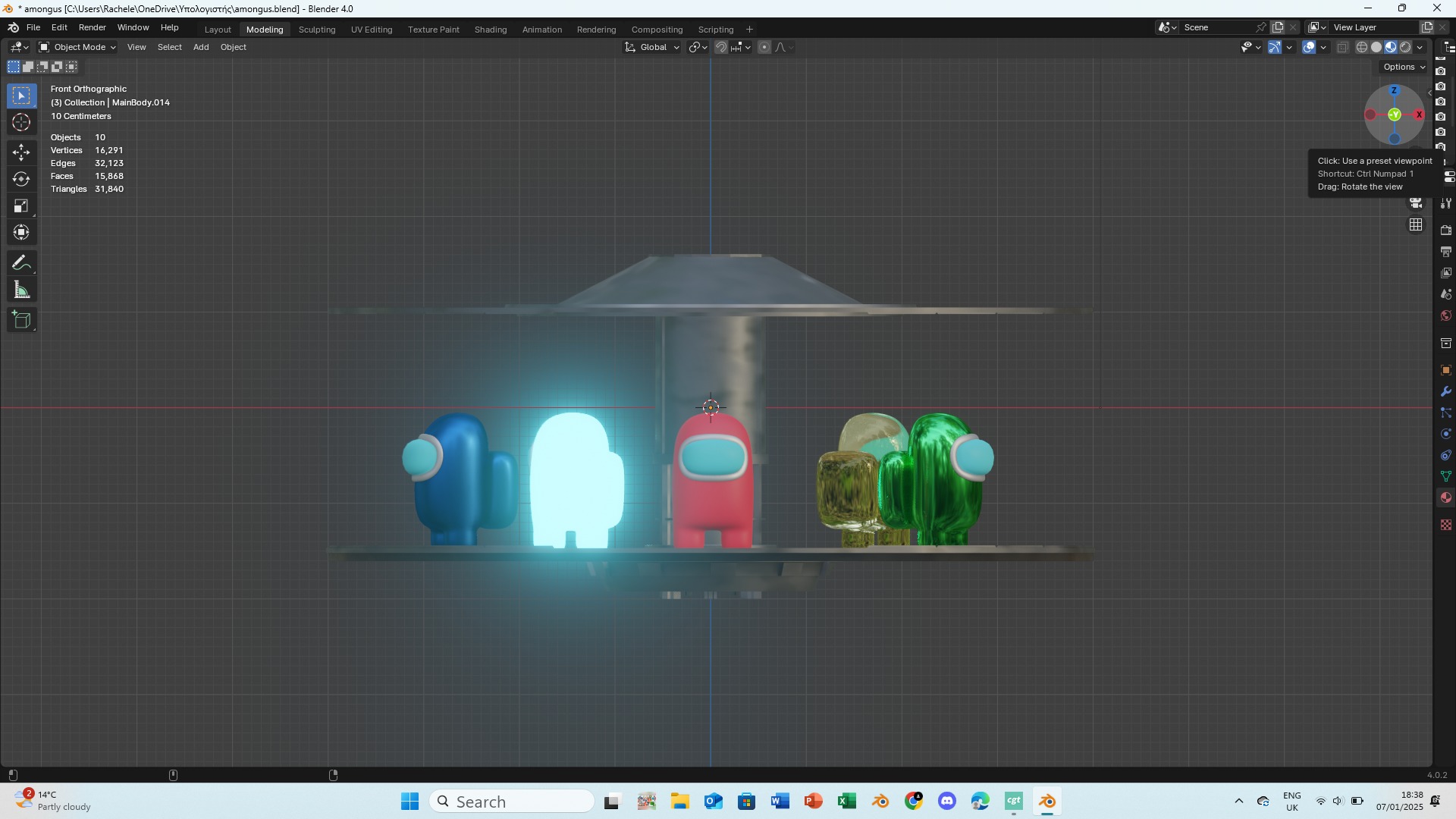Activate the Annotate pencil tool
Screen dimensions: 1456x819
click(21, 263)
